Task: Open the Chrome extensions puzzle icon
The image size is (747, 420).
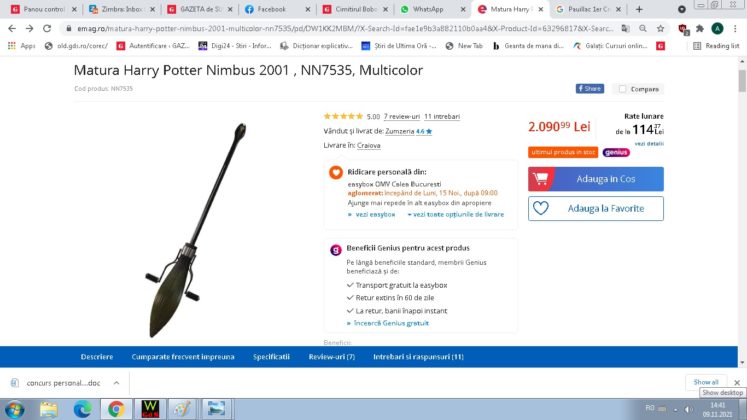Action: (x=699, y=29)
